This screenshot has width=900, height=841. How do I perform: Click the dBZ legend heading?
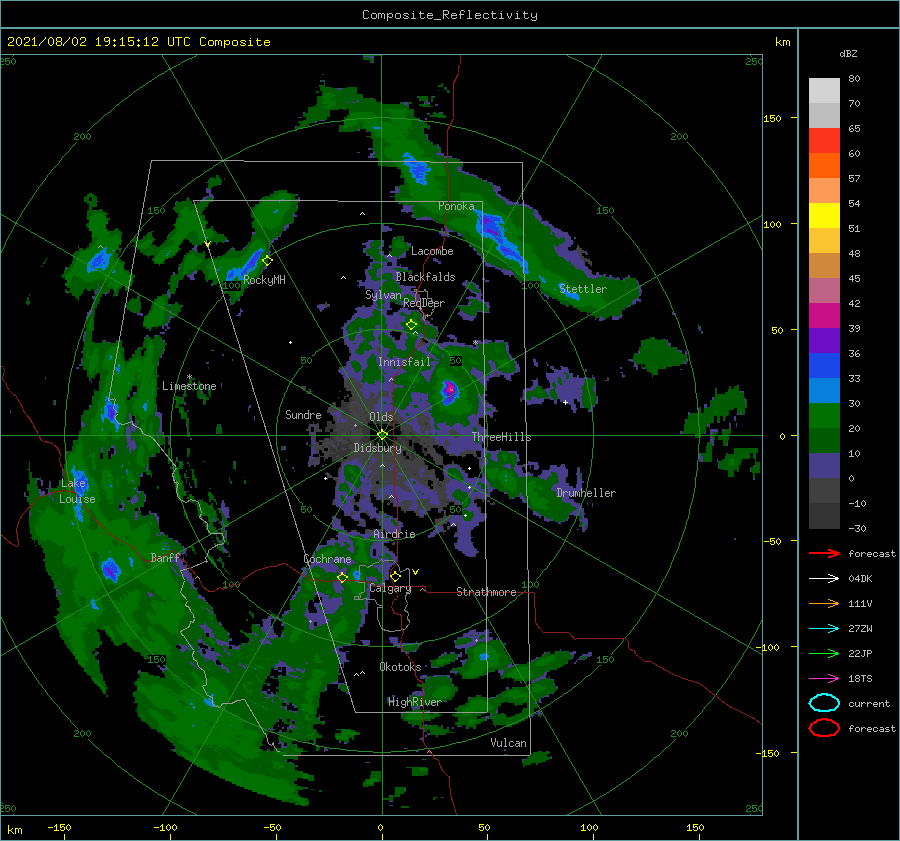pos(848,53)
